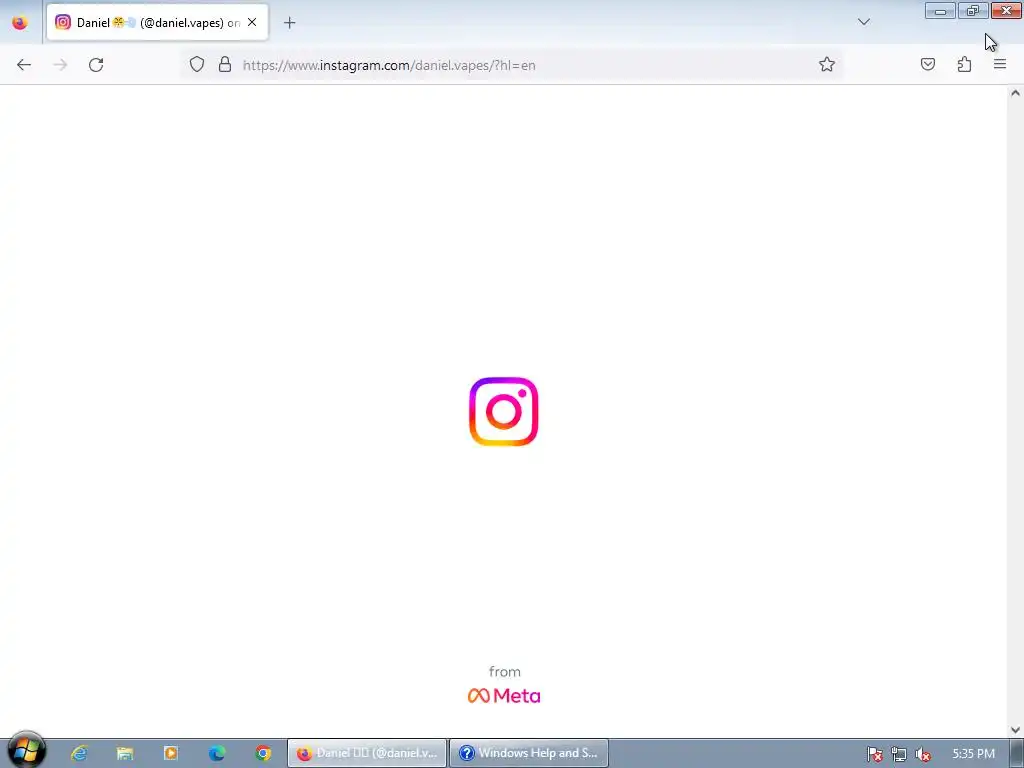Viewport: 1024px width, 768px height.
Task: Click the Show desktop button
Action: tap(1017, 753)
